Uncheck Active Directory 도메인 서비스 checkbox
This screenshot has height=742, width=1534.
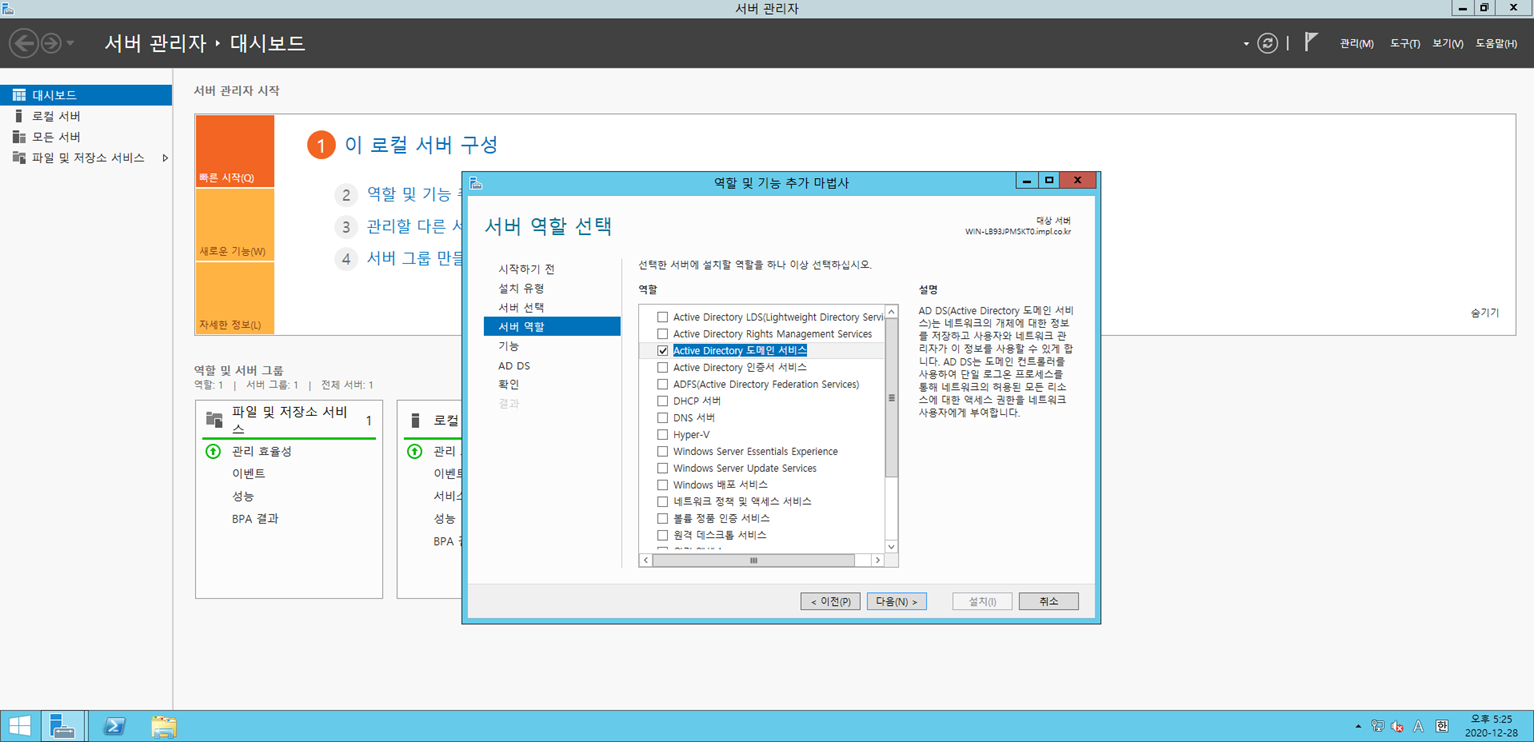(662, 351)
